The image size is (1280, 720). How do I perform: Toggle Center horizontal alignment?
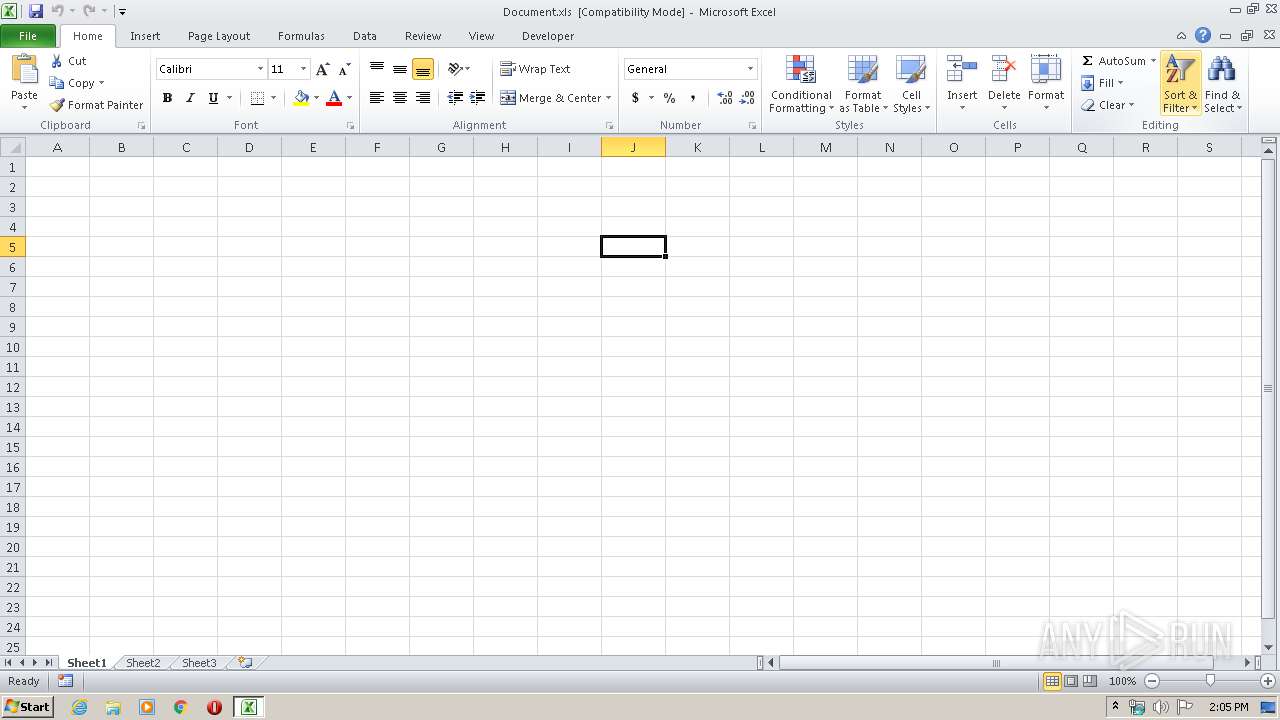pyautogui.click(x=400, y=98)
